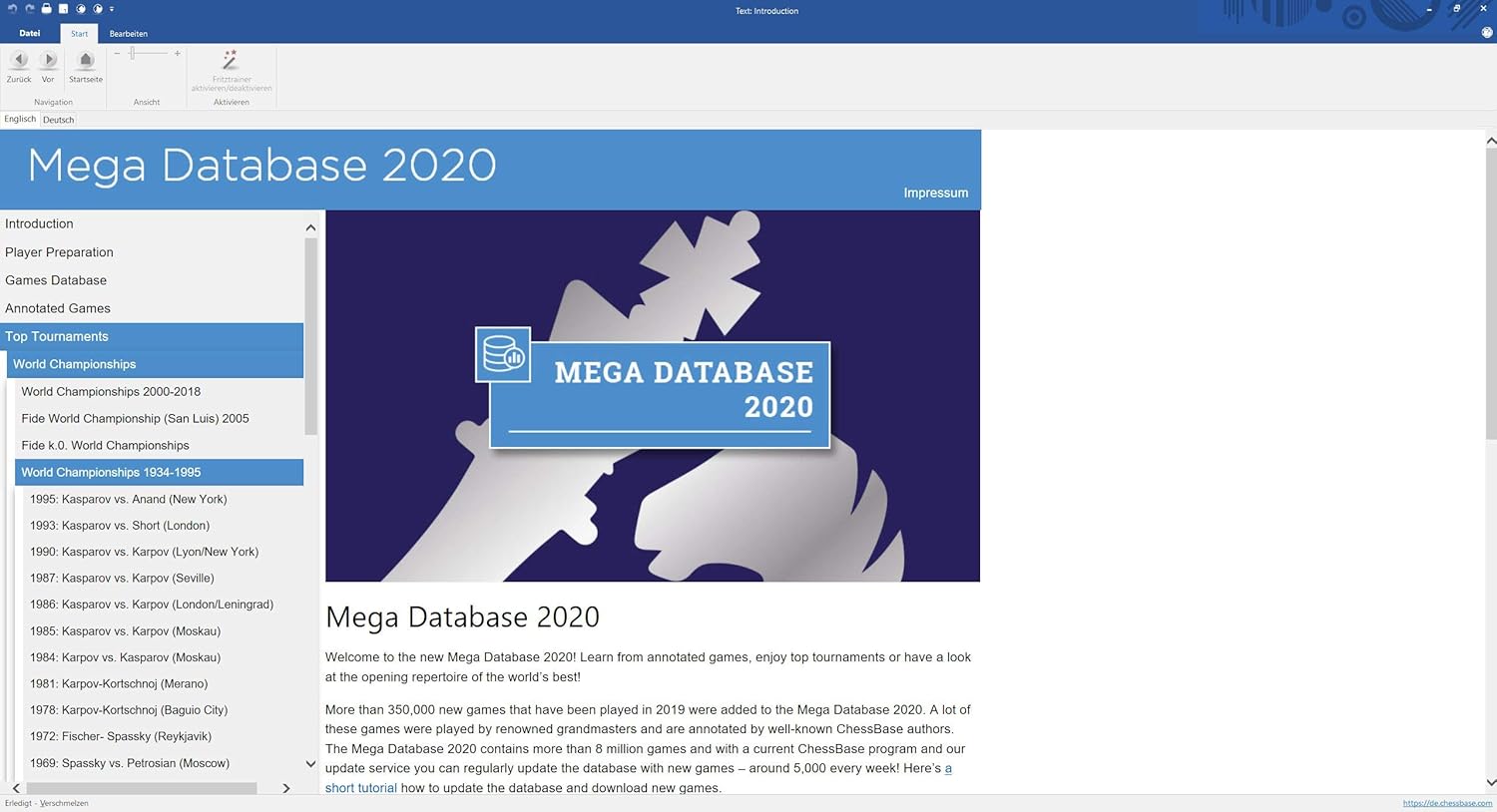The height and width of the screenshot is (812, 1497).
Task: Click the lock icon on the title bar
Action: pyautogui.click(x=46, y=8)
